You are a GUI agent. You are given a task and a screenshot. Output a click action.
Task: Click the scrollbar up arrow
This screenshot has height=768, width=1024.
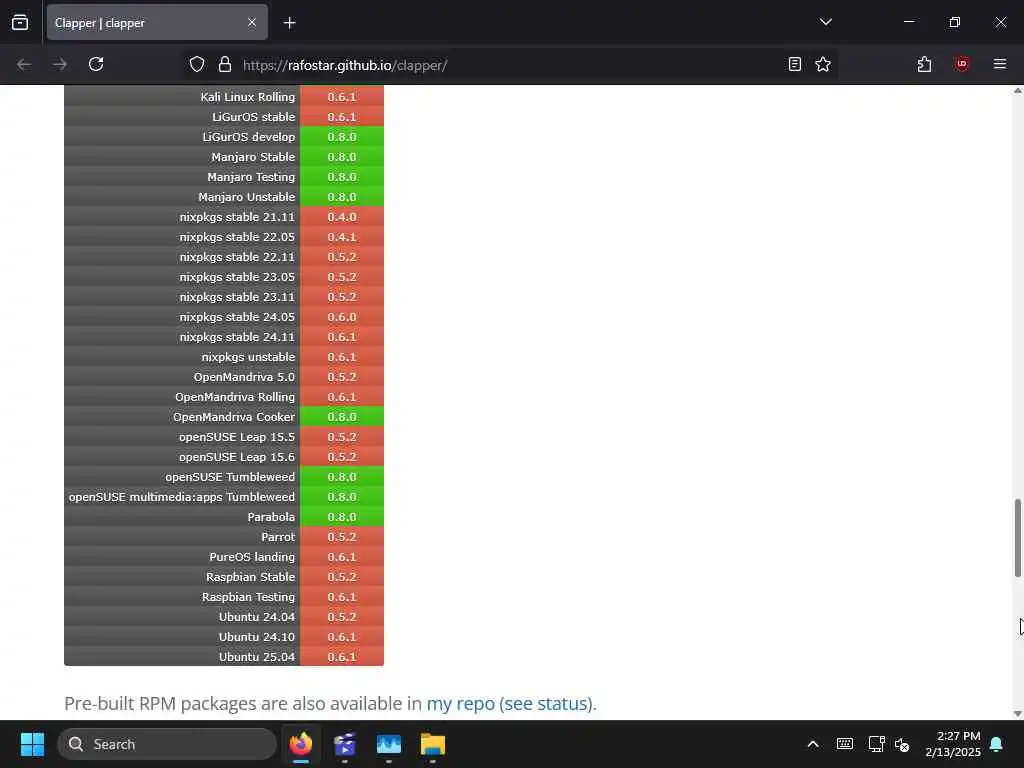pyautogui.click(x=1017, y=91)
